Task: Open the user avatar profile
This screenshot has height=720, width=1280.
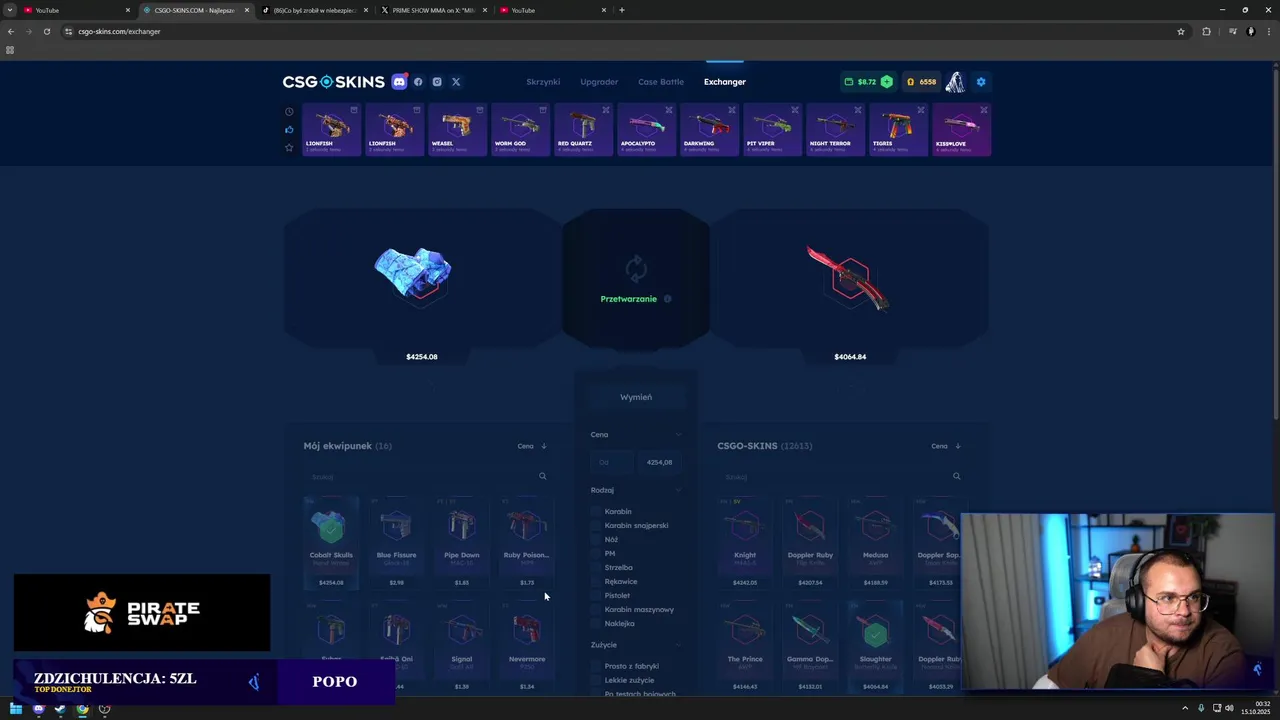Action: pos(955,82)
